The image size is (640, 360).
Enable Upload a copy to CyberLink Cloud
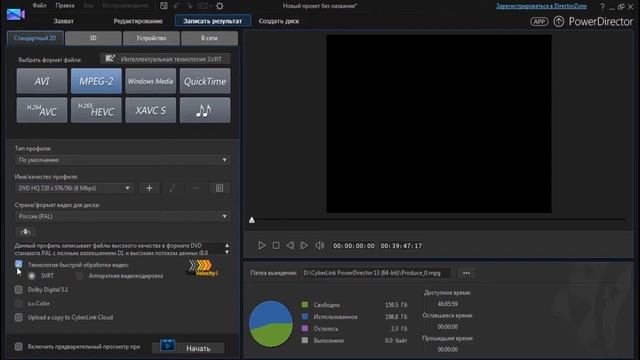pyautogui.click(x=19, y=317)
